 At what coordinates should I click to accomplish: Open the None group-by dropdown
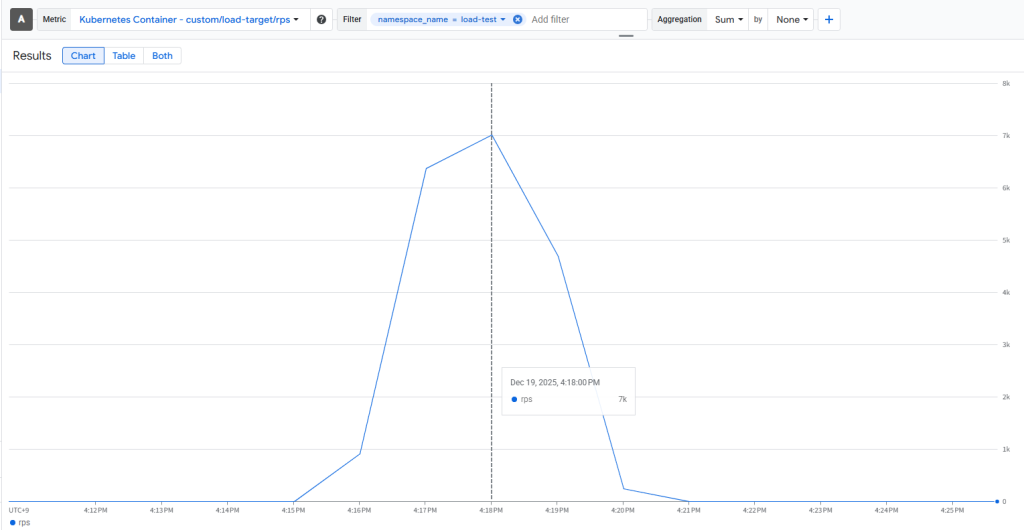tap(791, 19)
